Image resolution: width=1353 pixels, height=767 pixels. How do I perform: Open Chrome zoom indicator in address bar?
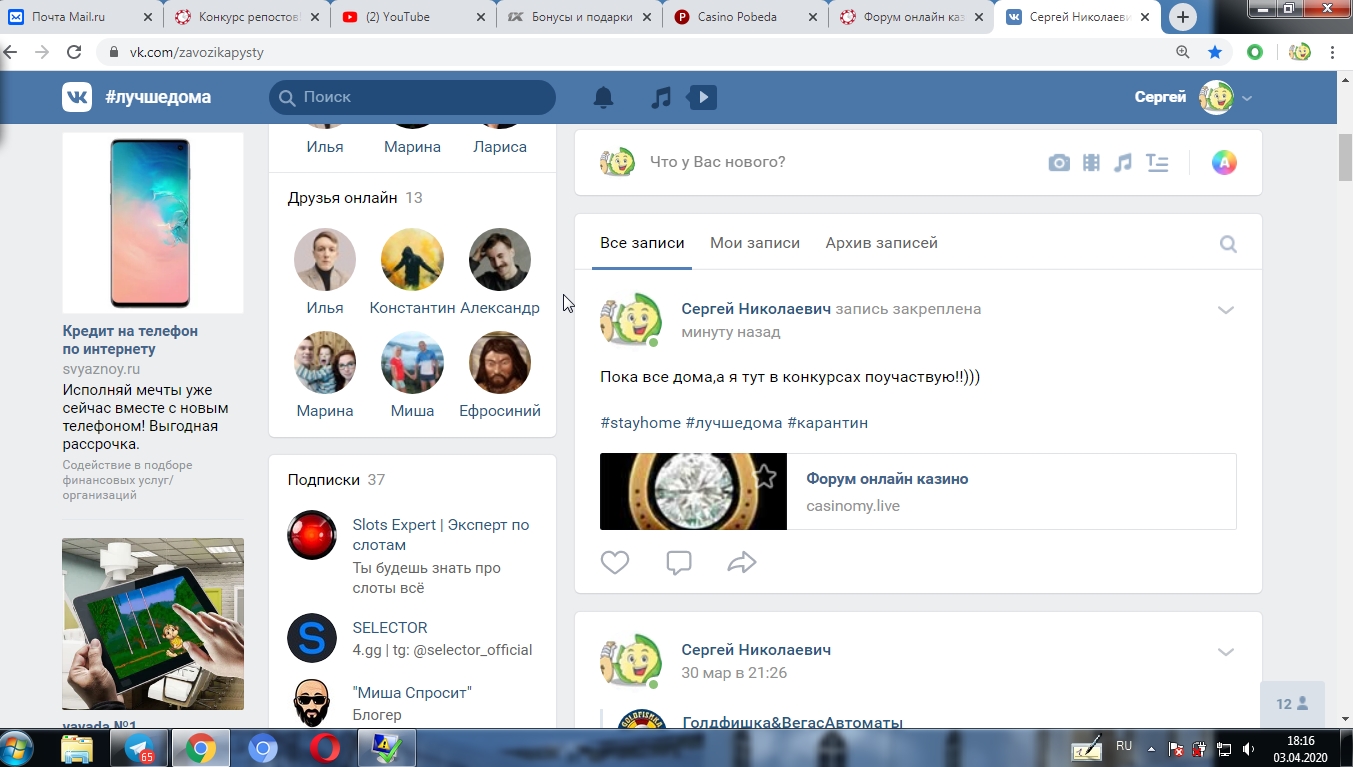coord(1183,52)
